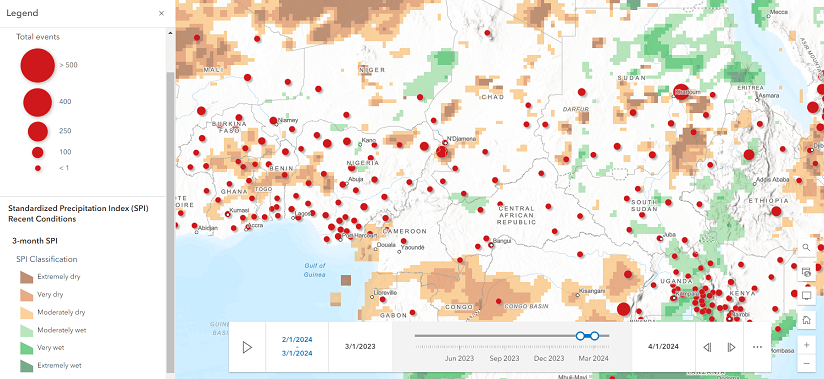This screenshot has width=824, height=379.
Task: Click the Douala city label
Action: 386,245
